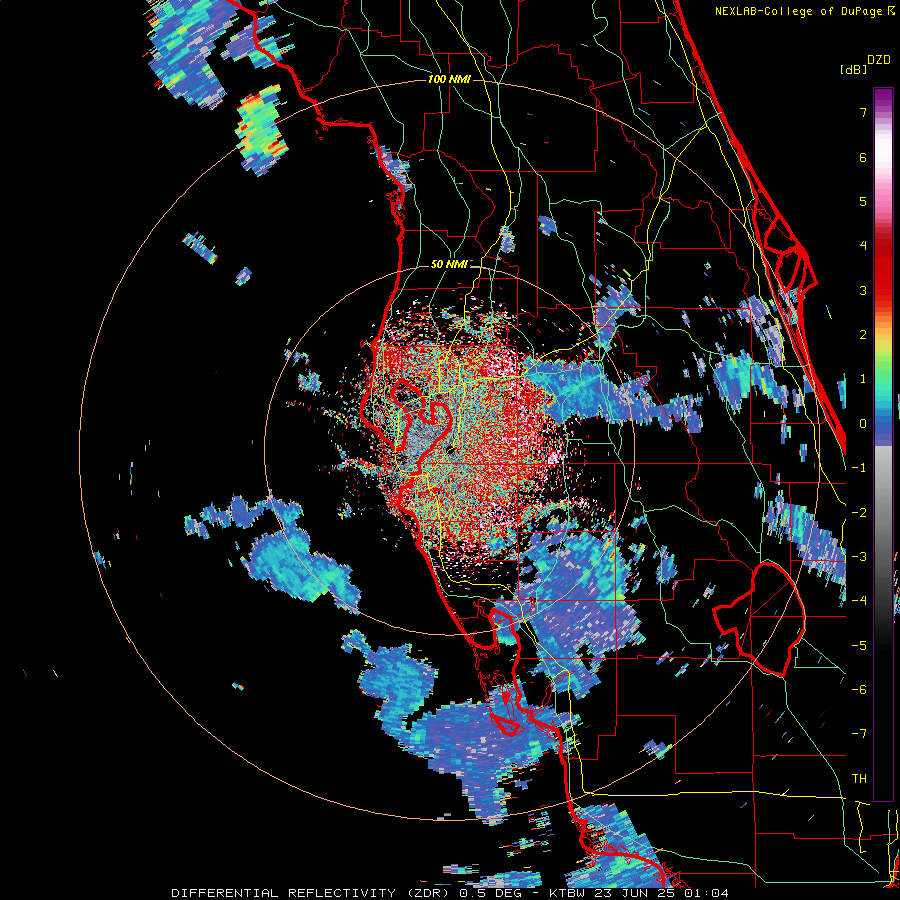Viewport: 900px width, 900px height.
Task: Click the positive 6 tick on color scale
Action: tap(863, 157)
